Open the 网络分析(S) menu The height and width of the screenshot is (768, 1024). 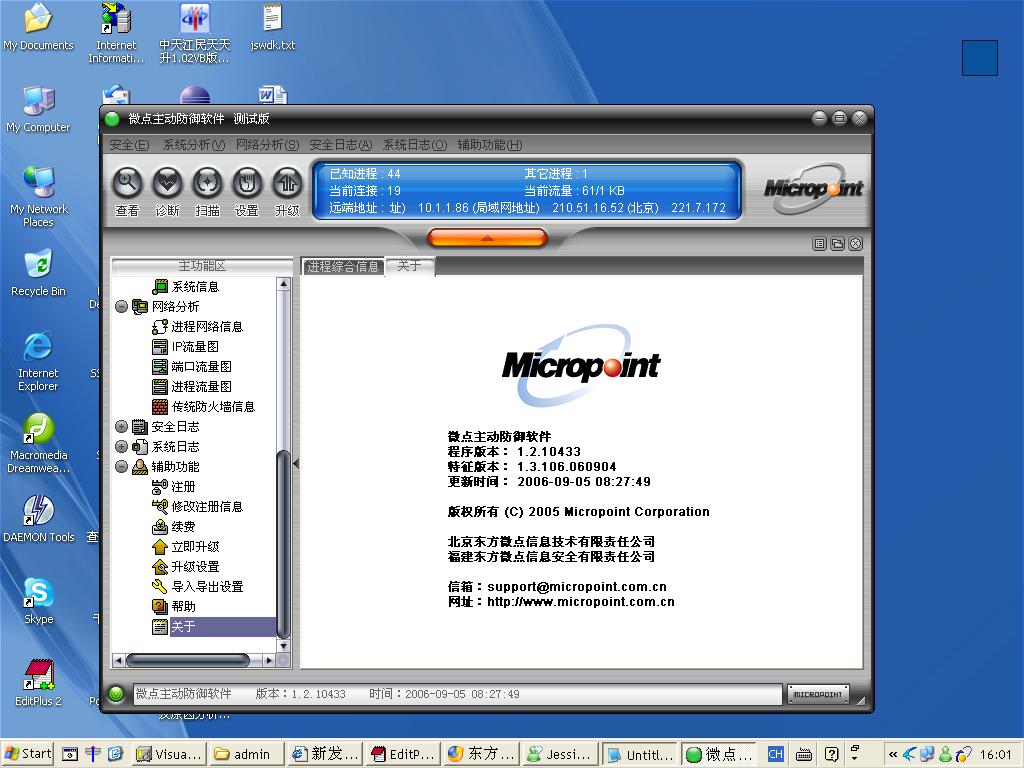[267, 145]
